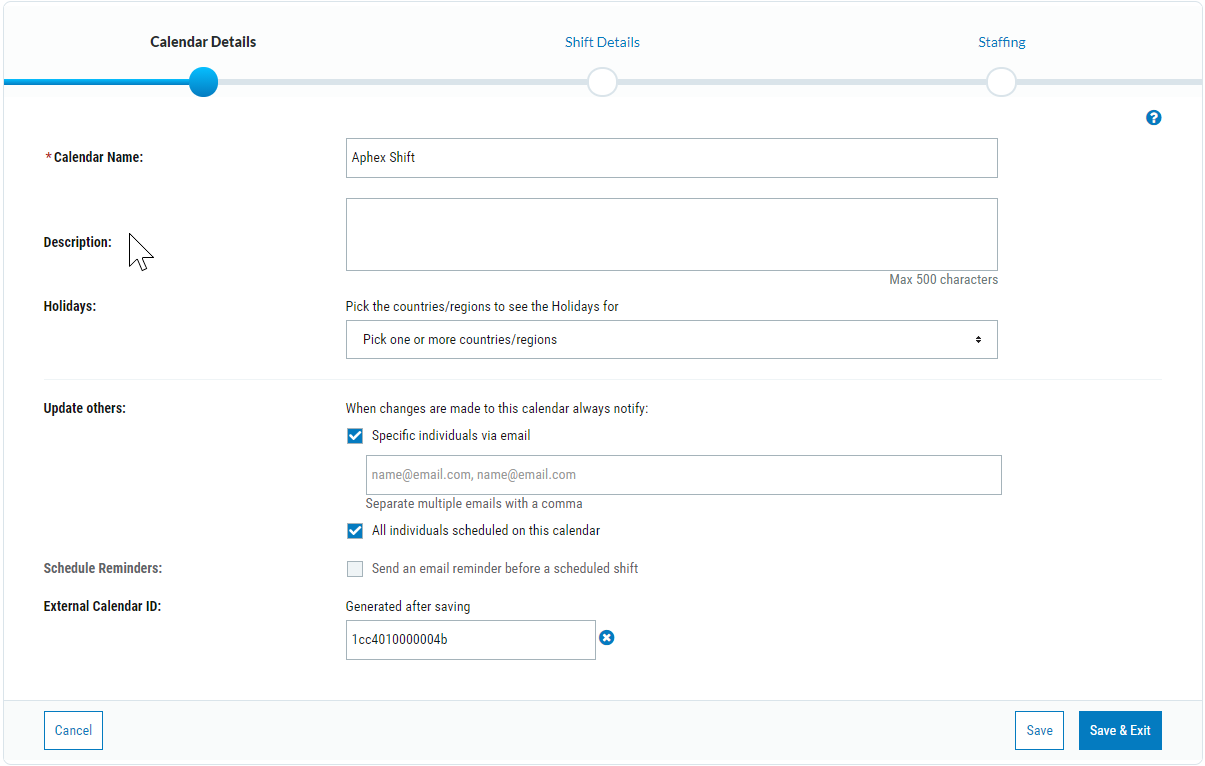The width and height of the screenshot is (1205, 766).
Task: Uncheck Specific individuals via email
Action: click(x=355, y=436)
